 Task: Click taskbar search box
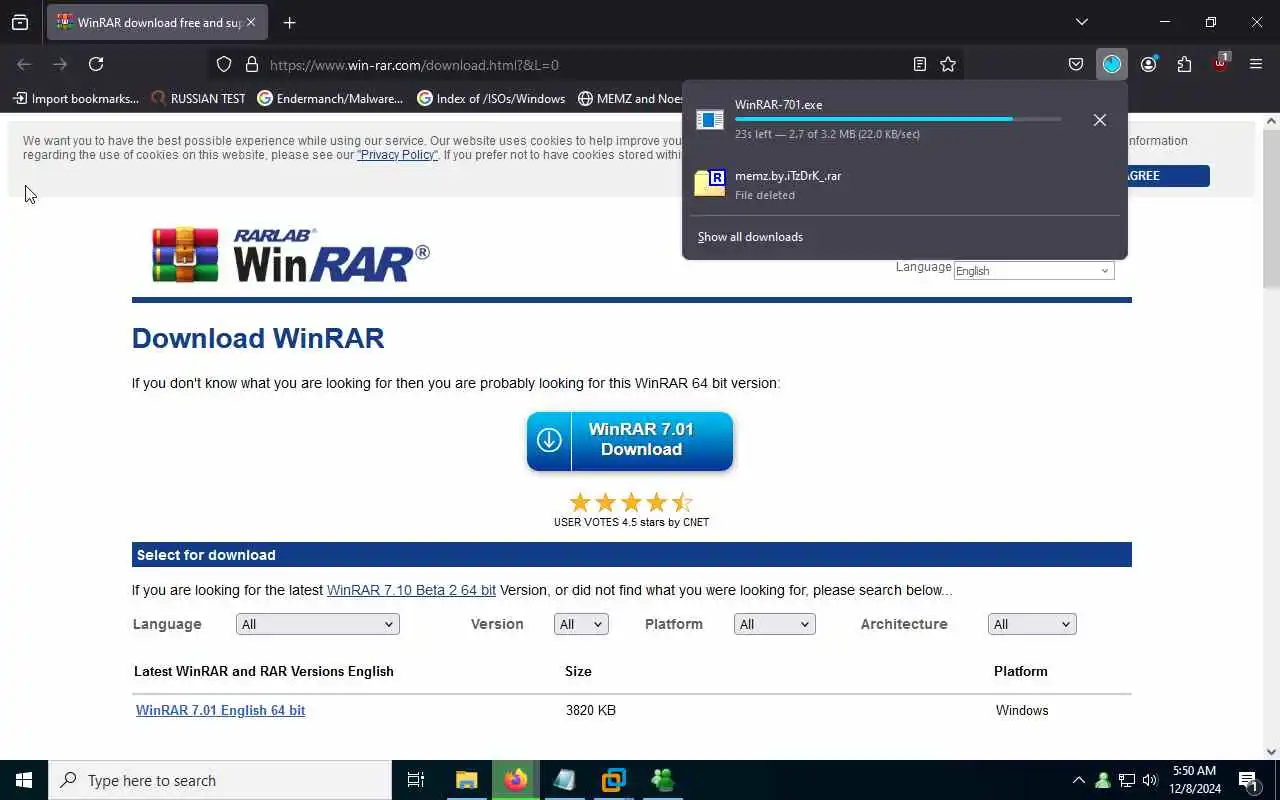coord(220,780)
